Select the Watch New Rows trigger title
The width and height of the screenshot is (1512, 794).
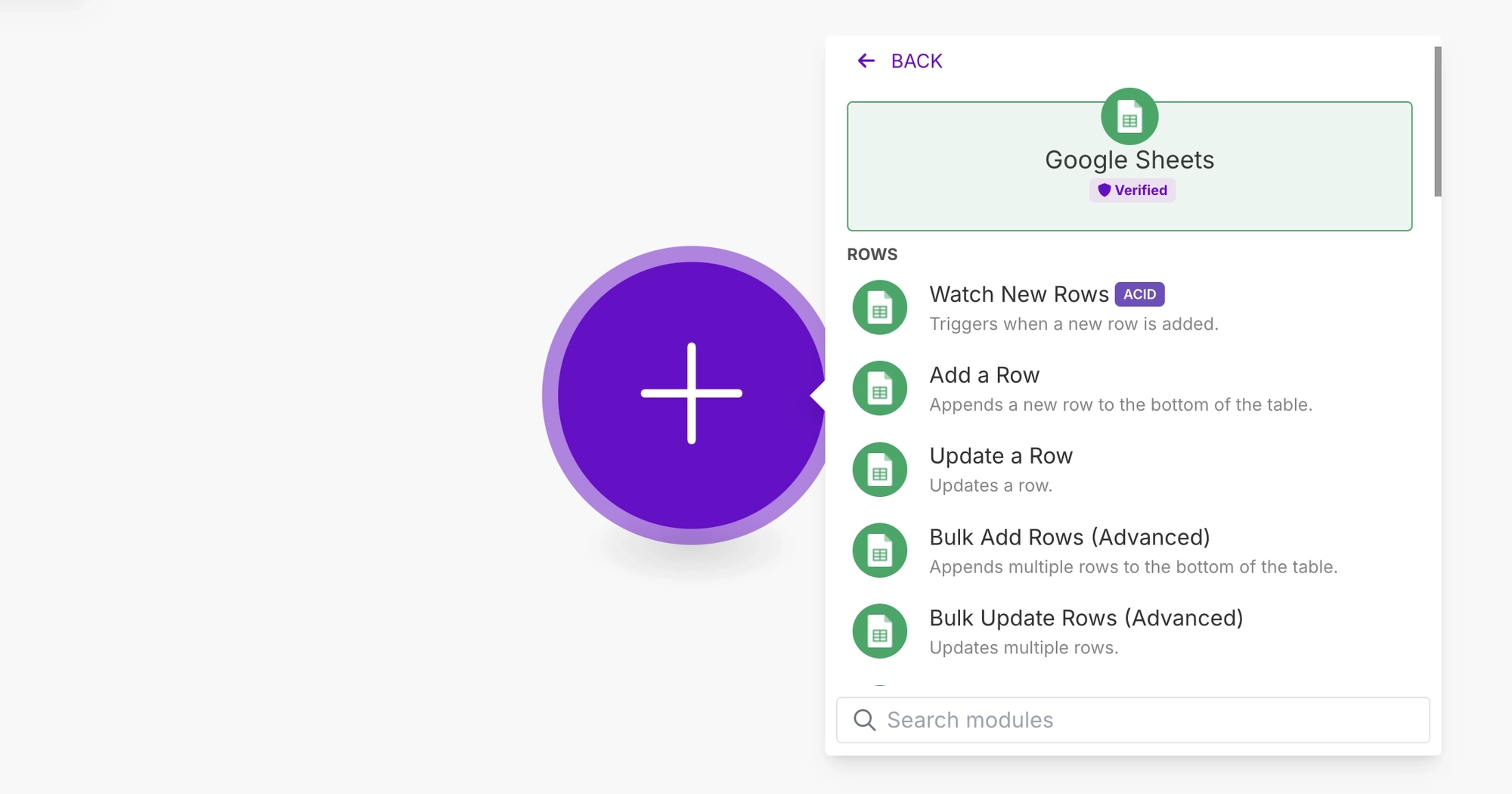point(1018,294)
